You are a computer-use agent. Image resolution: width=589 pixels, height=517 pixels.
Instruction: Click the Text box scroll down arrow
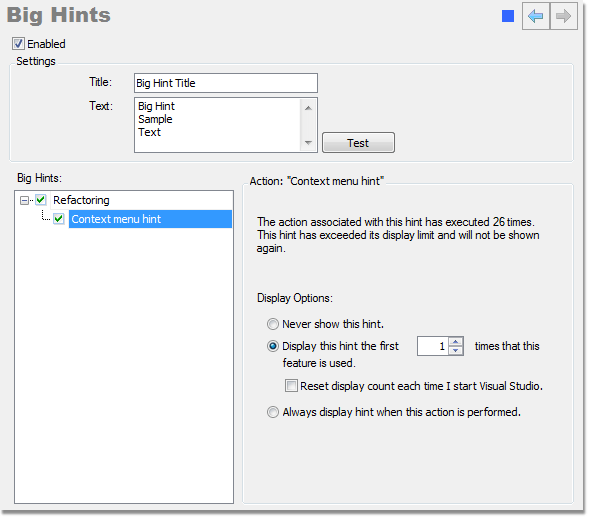point(308,143)
